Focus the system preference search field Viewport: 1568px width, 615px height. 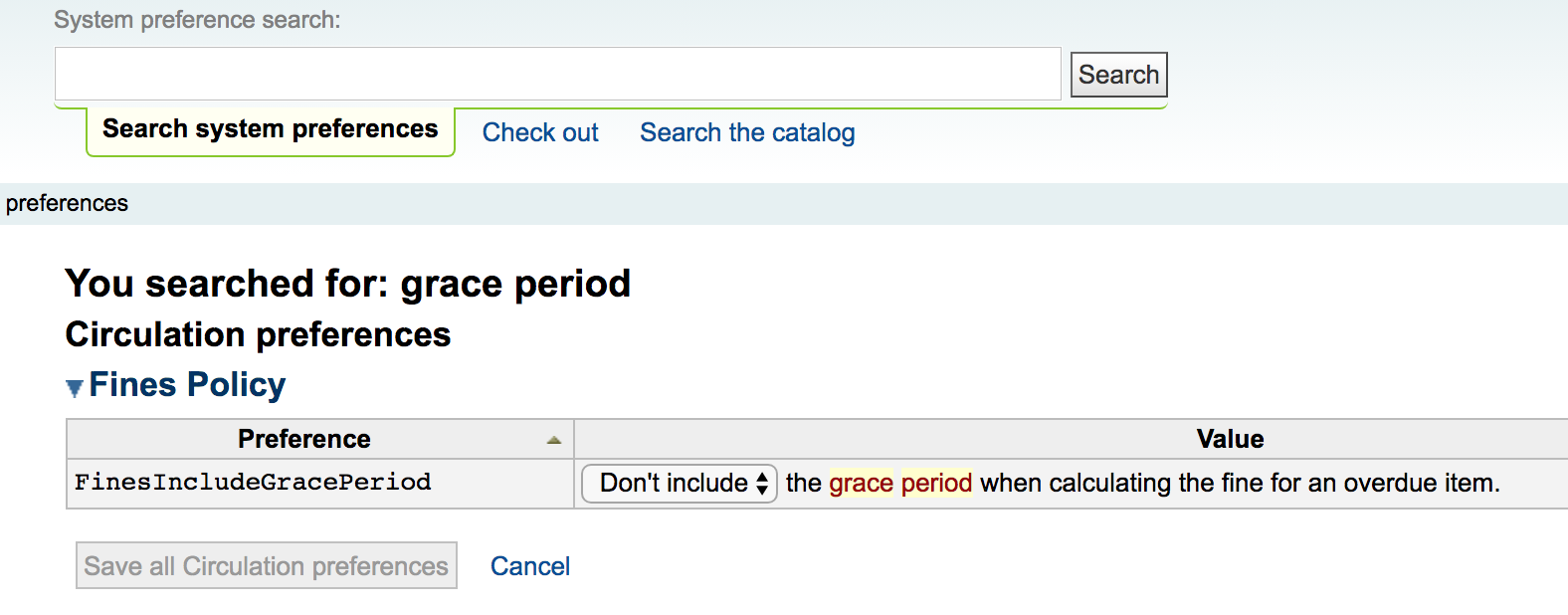click(557, 75)
